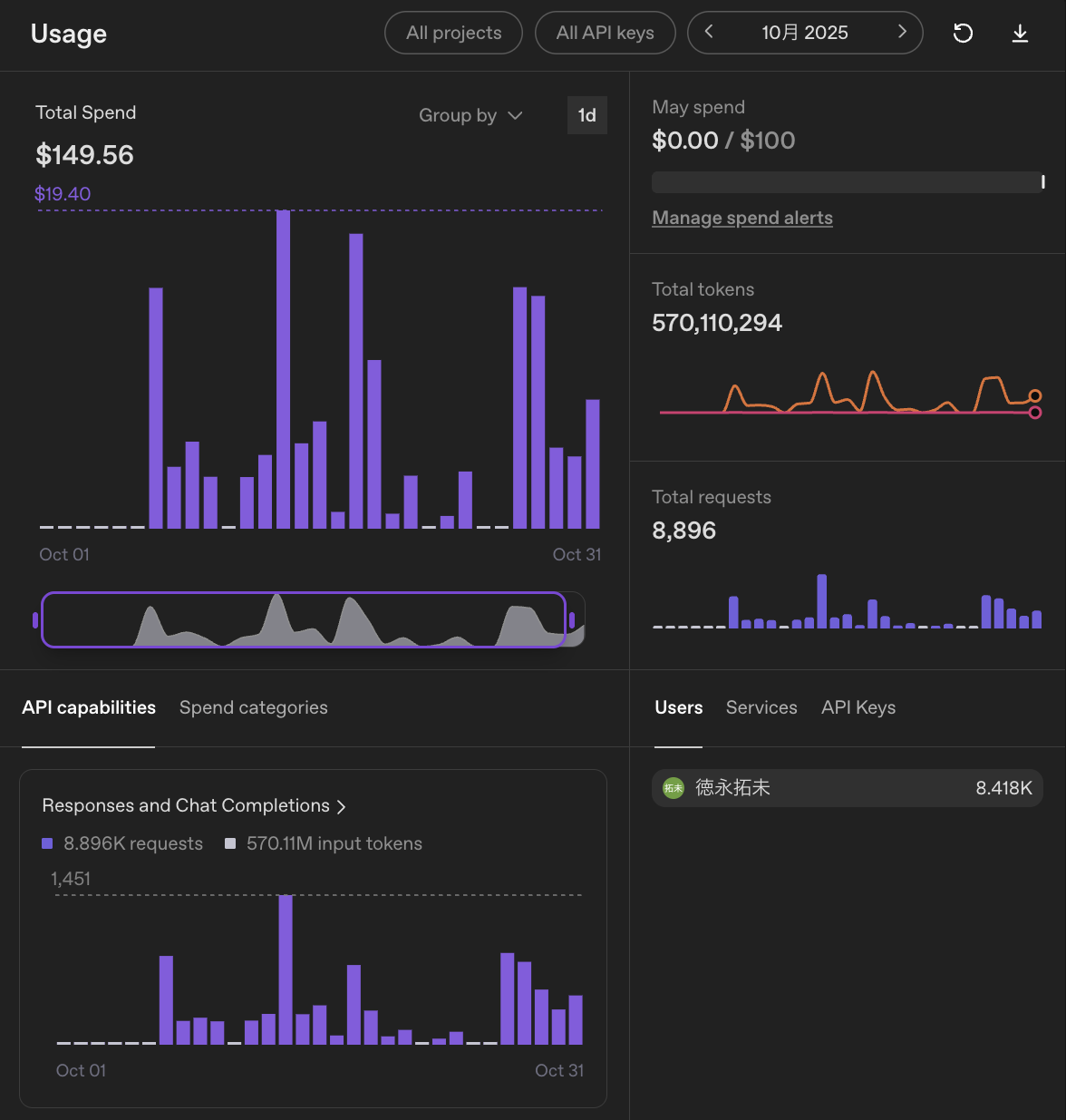The height and width of the screenshot is (1120, 1066).
Task: Open the All projects filter
Action: coord(453,33)
